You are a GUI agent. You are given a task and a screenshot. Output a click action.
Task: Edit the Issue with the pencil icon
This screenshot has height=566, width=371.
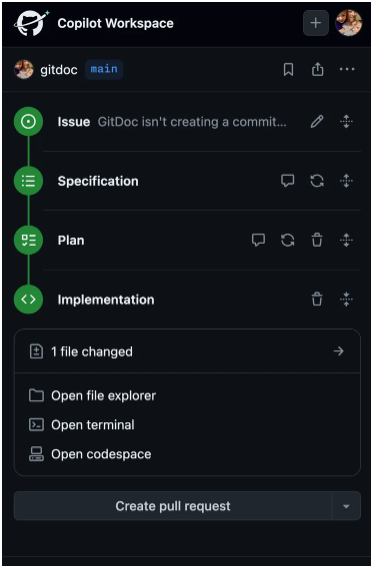coord(317,122)
